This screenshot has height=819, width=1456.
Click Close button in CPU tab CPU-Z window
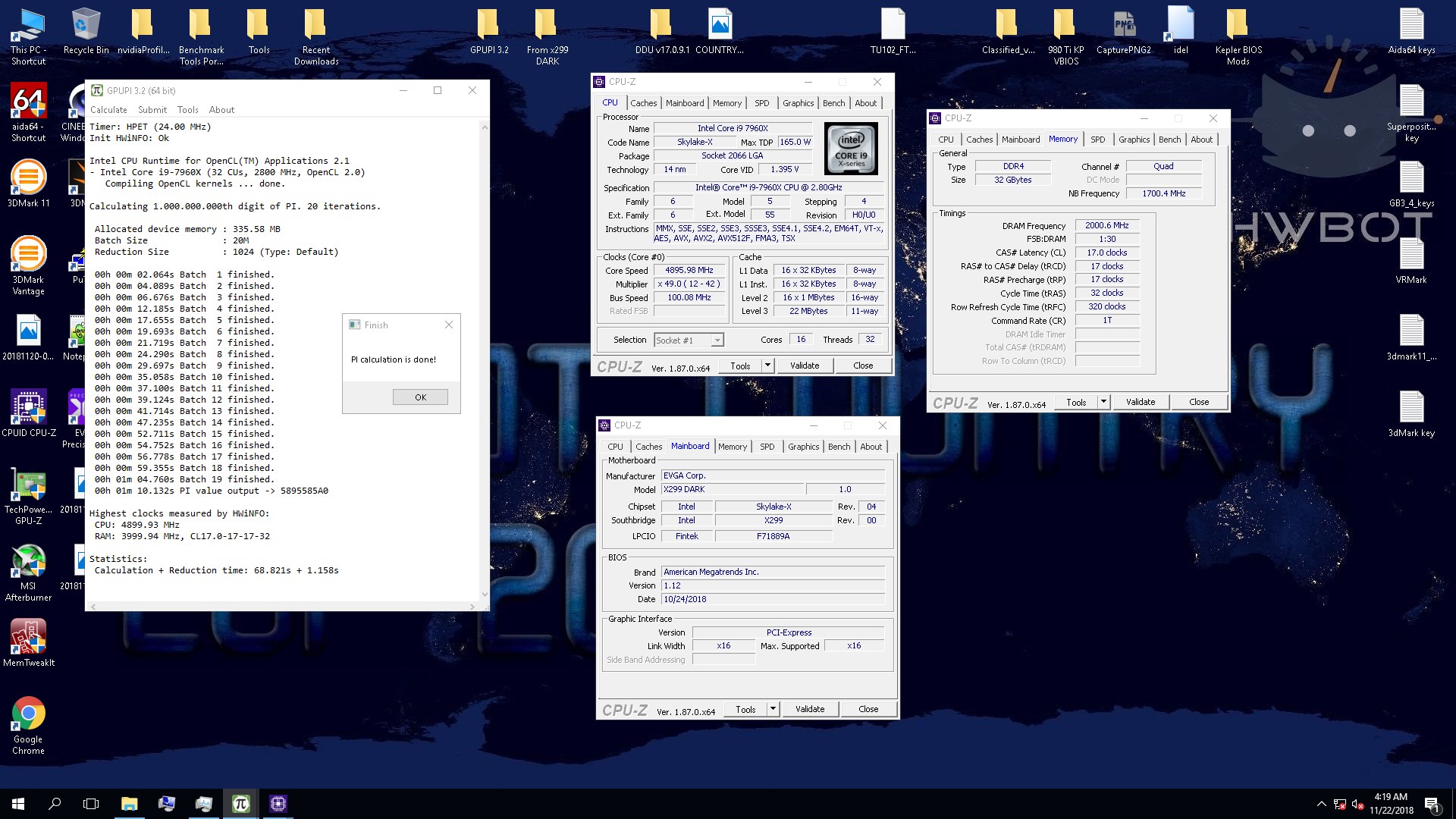[863, 366]
